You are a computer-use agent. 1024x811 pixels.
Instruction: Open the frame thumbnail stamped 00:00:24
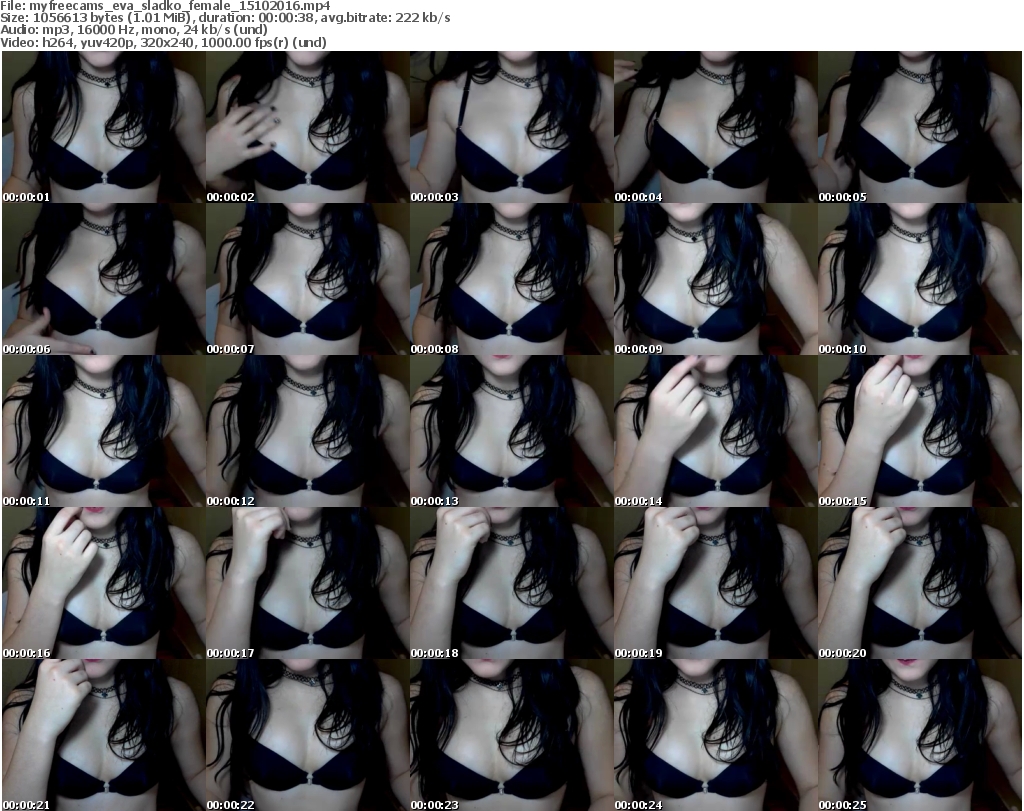pos(716,735)
